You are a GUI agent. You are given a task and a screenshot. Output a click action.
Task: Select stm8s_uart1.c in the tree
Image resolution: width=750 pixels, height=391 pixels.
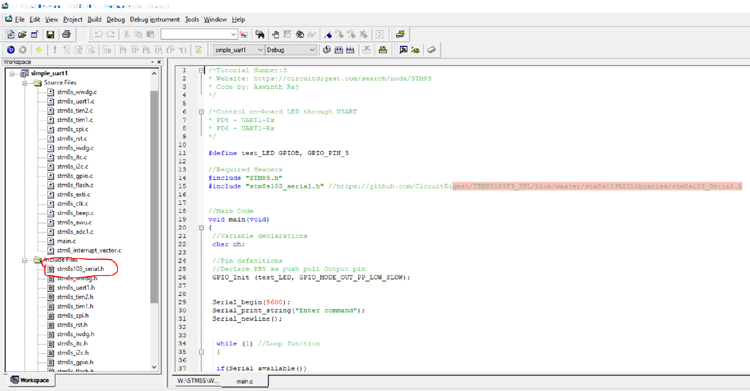pos(76,101)
